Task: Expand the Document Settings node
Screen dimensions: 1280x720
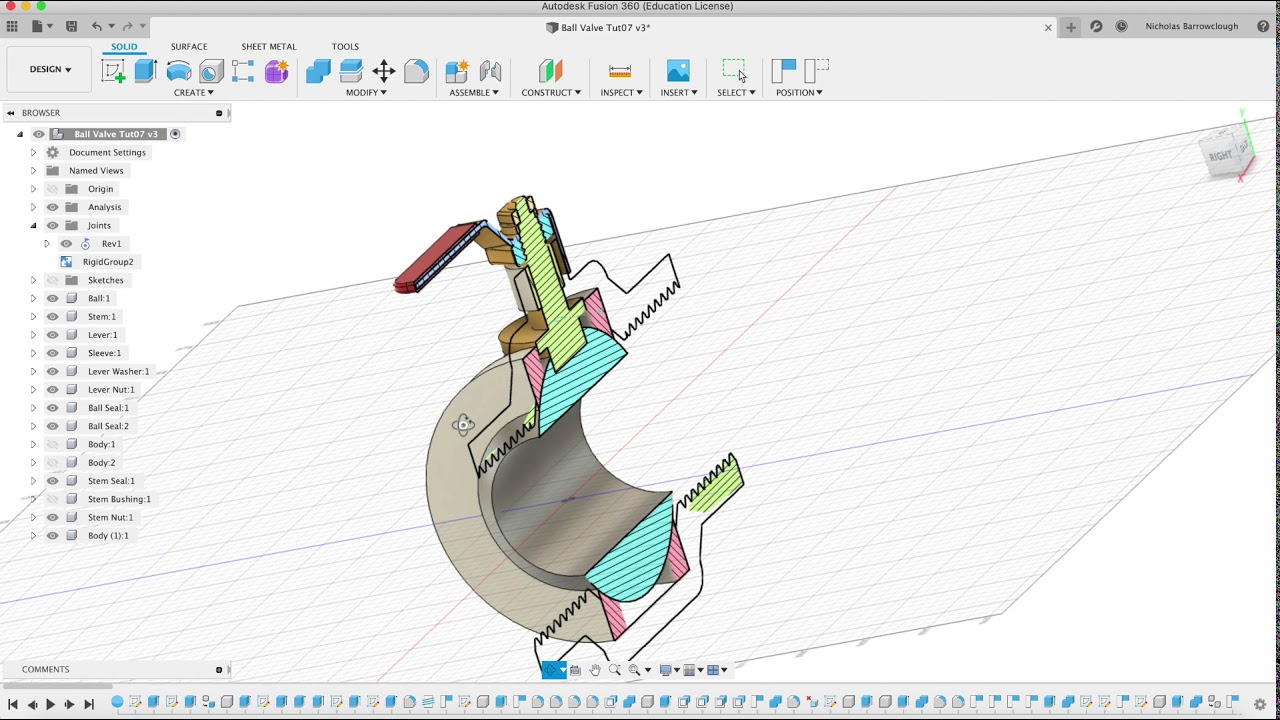Action: (x=33, y=153)
